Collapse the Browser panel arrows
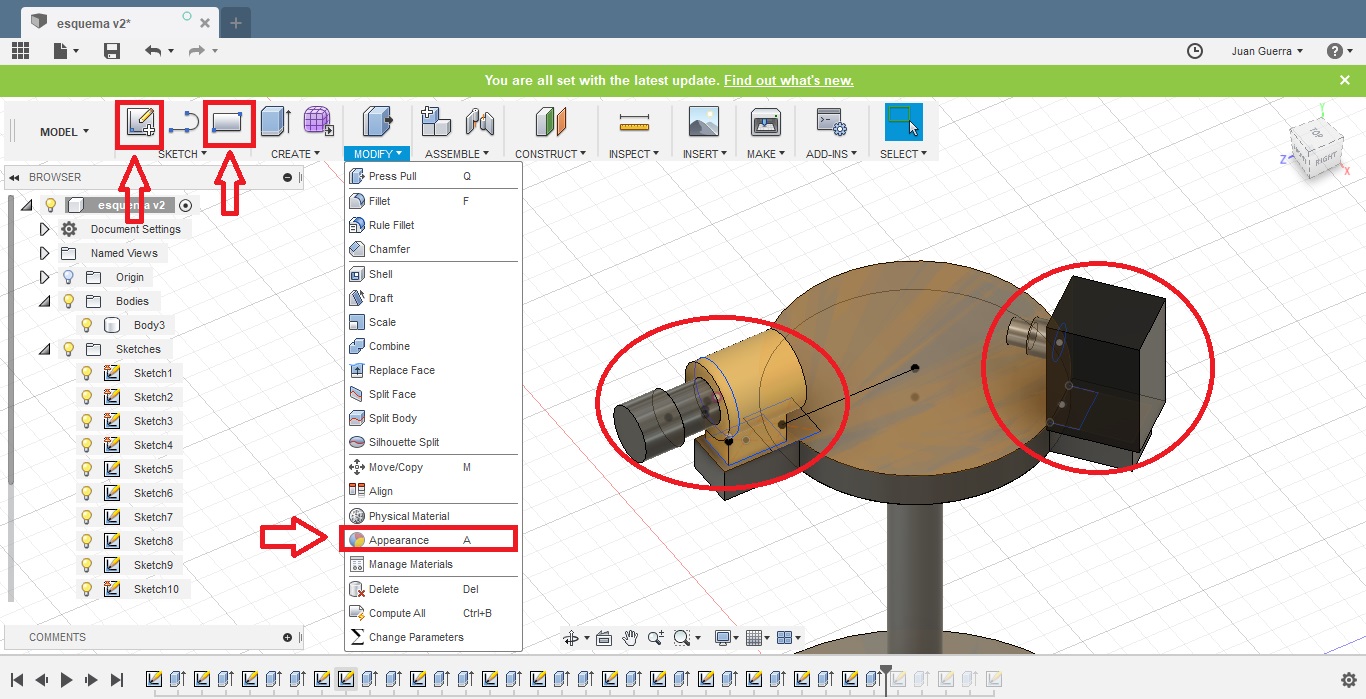The height and width of the screenshot is (699, 1366). tap(14, 177)
